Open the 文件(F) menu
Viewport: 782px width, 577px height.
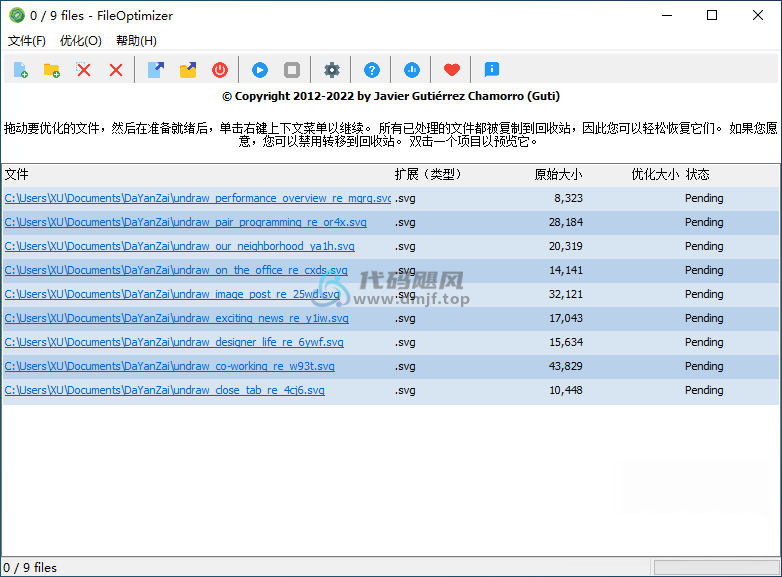click(x=27, y=41)
